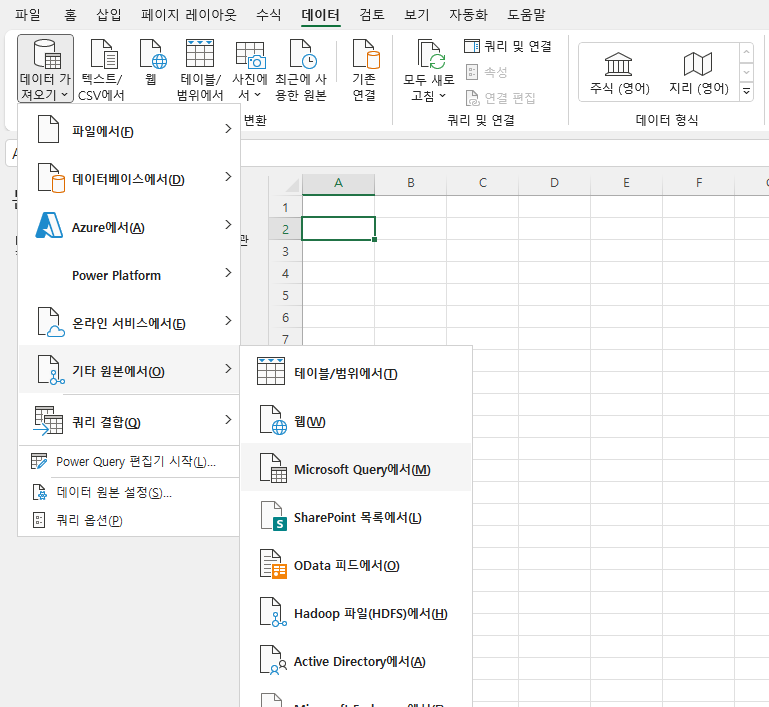The height and width of the screenshot is (707, 769).
Task: Choose Microsoft Query에서(M) in submenu
Action: 356,469
